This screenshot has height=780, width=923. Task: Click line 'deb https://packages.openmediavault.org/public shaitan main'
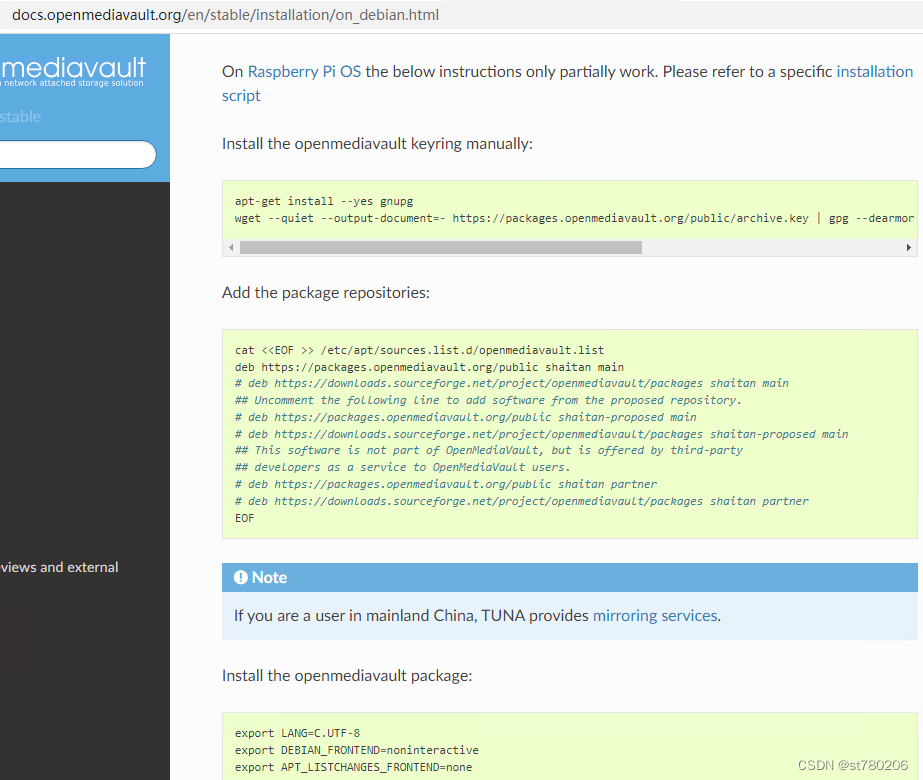pyautogui.click(x=429, y=367)
